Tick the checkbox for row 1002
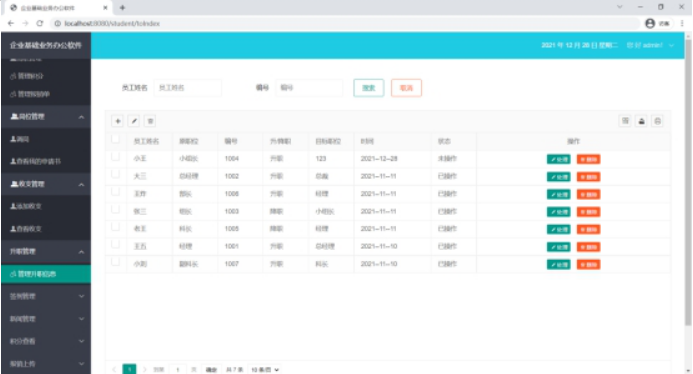Screen dimensions: 693x374 pyautogui.click(x=115, y=174)
